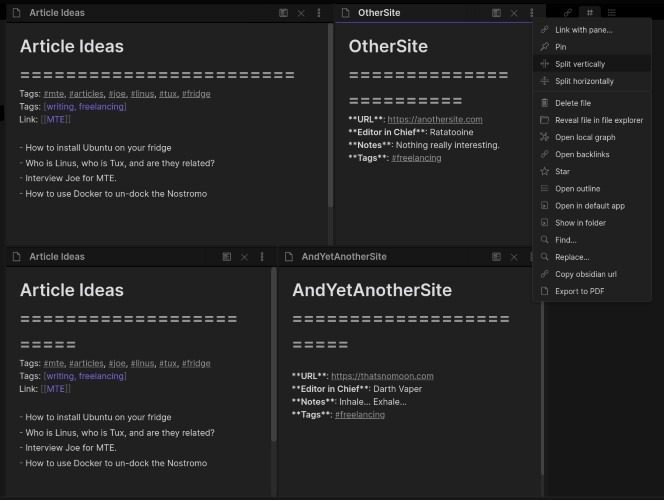Choose Link with pane... from menu
The image size is (664, 500).
point(592,30)
